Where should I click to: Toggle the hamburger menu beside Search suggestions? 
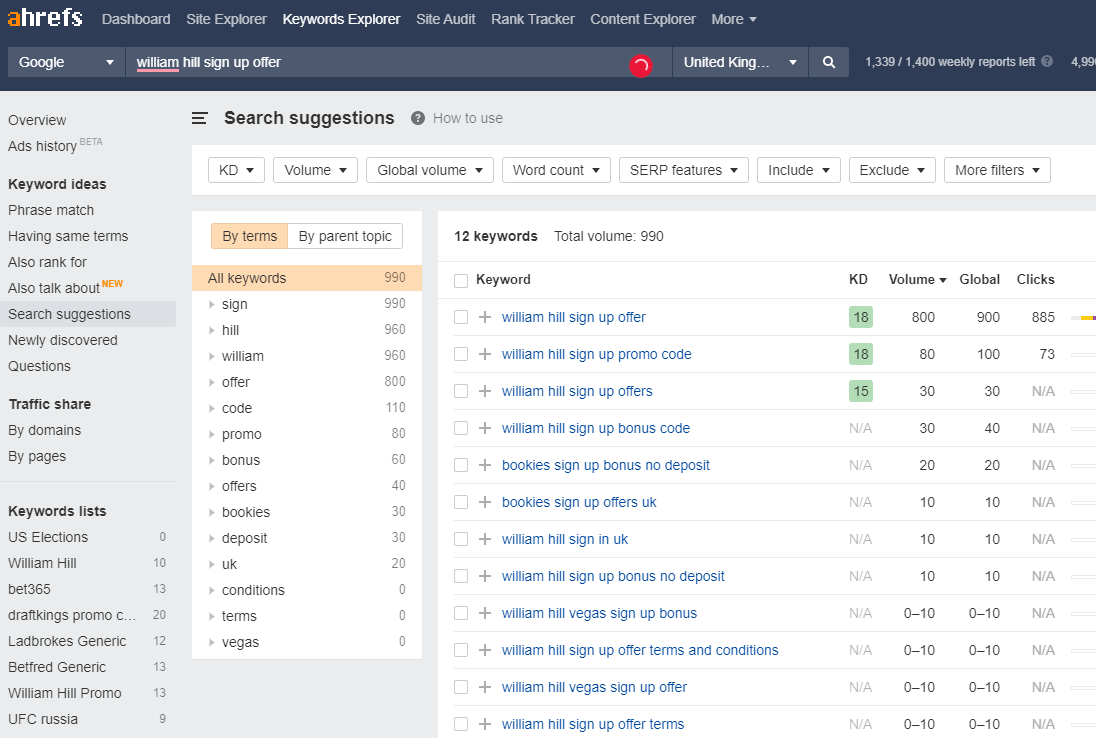pos(200,118)
